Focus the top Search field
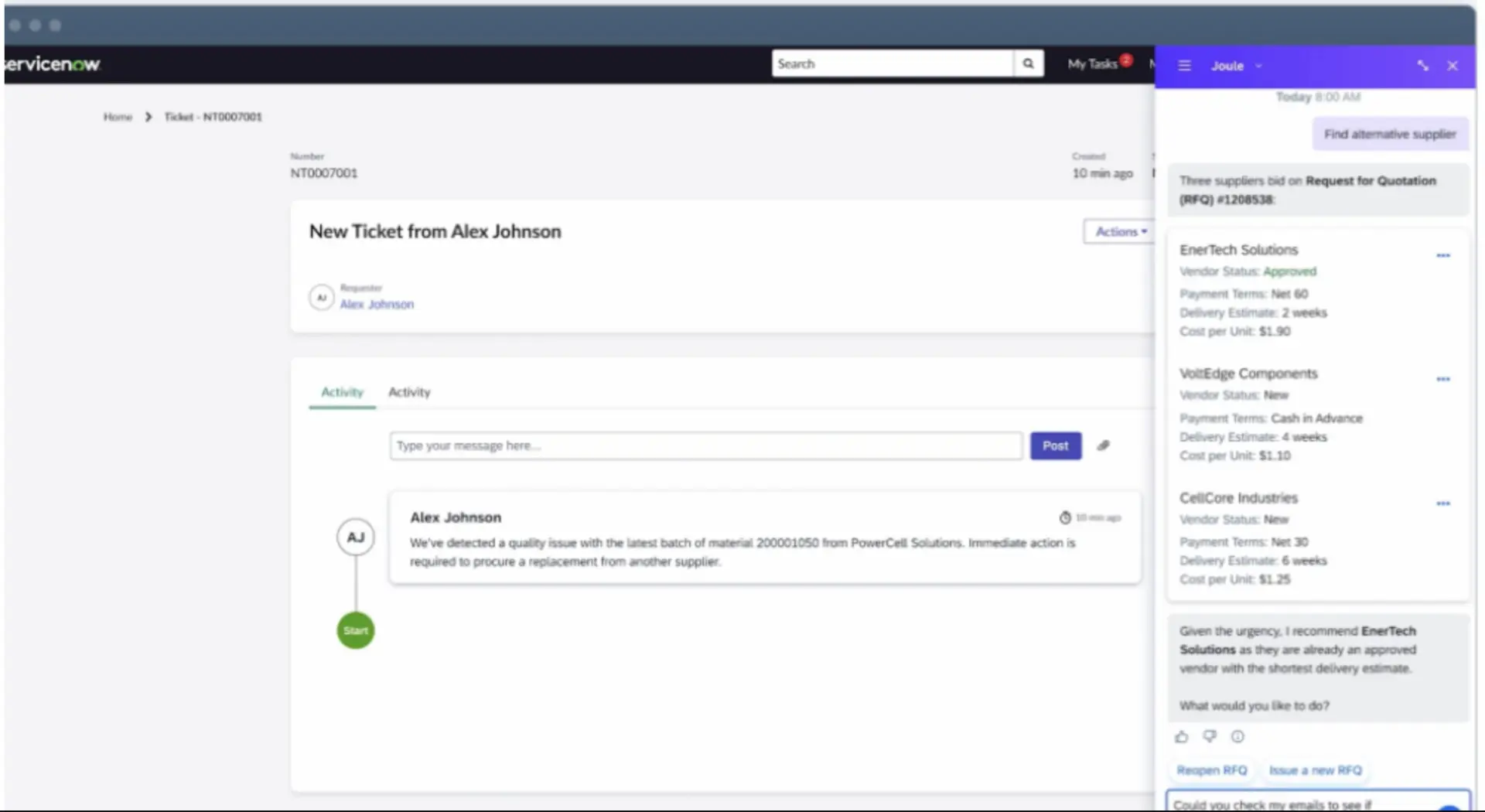The image size is (1485, 812). pos(893,63)
